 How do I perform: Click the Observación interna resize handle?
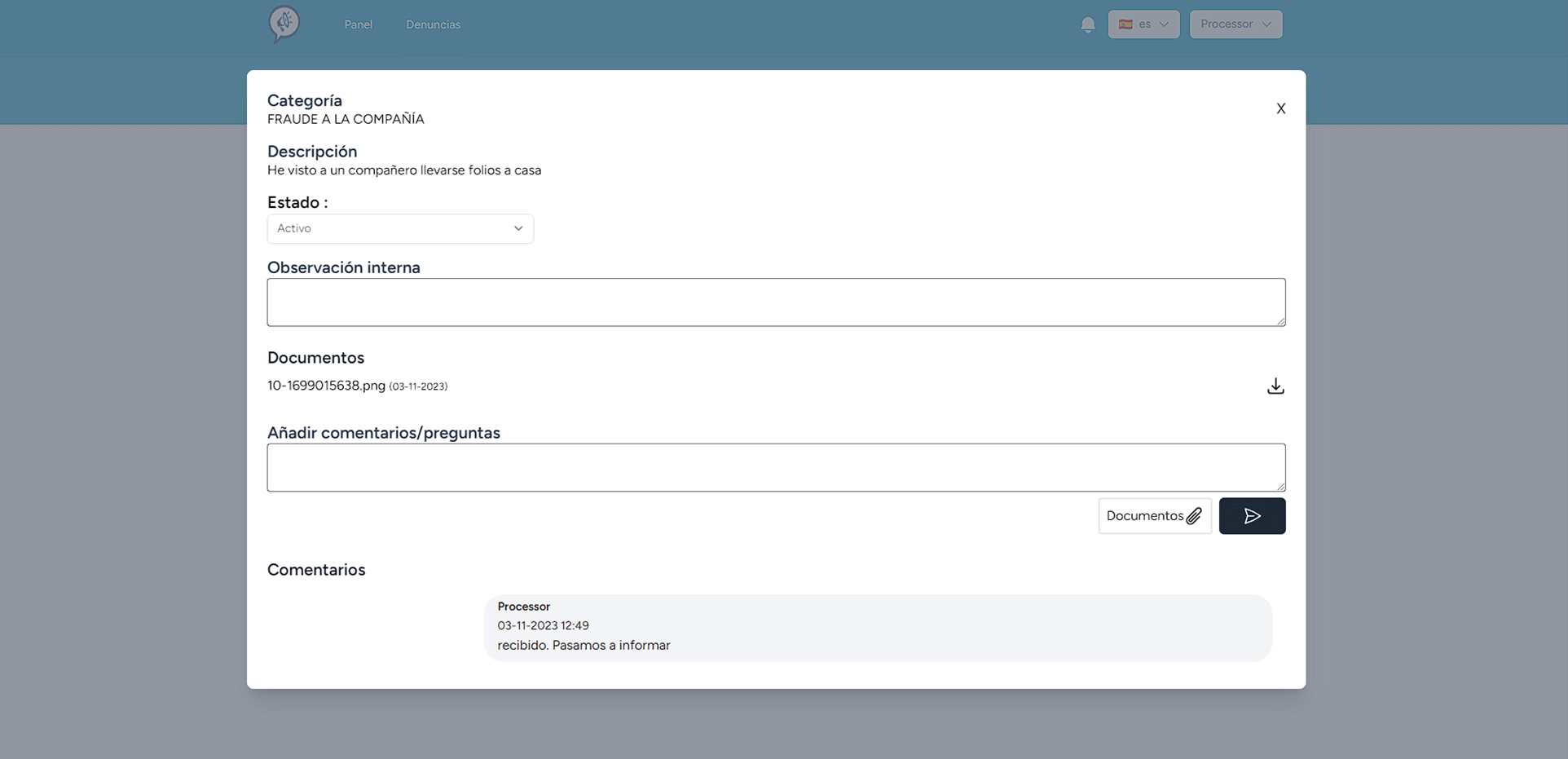coord(1281,322)
